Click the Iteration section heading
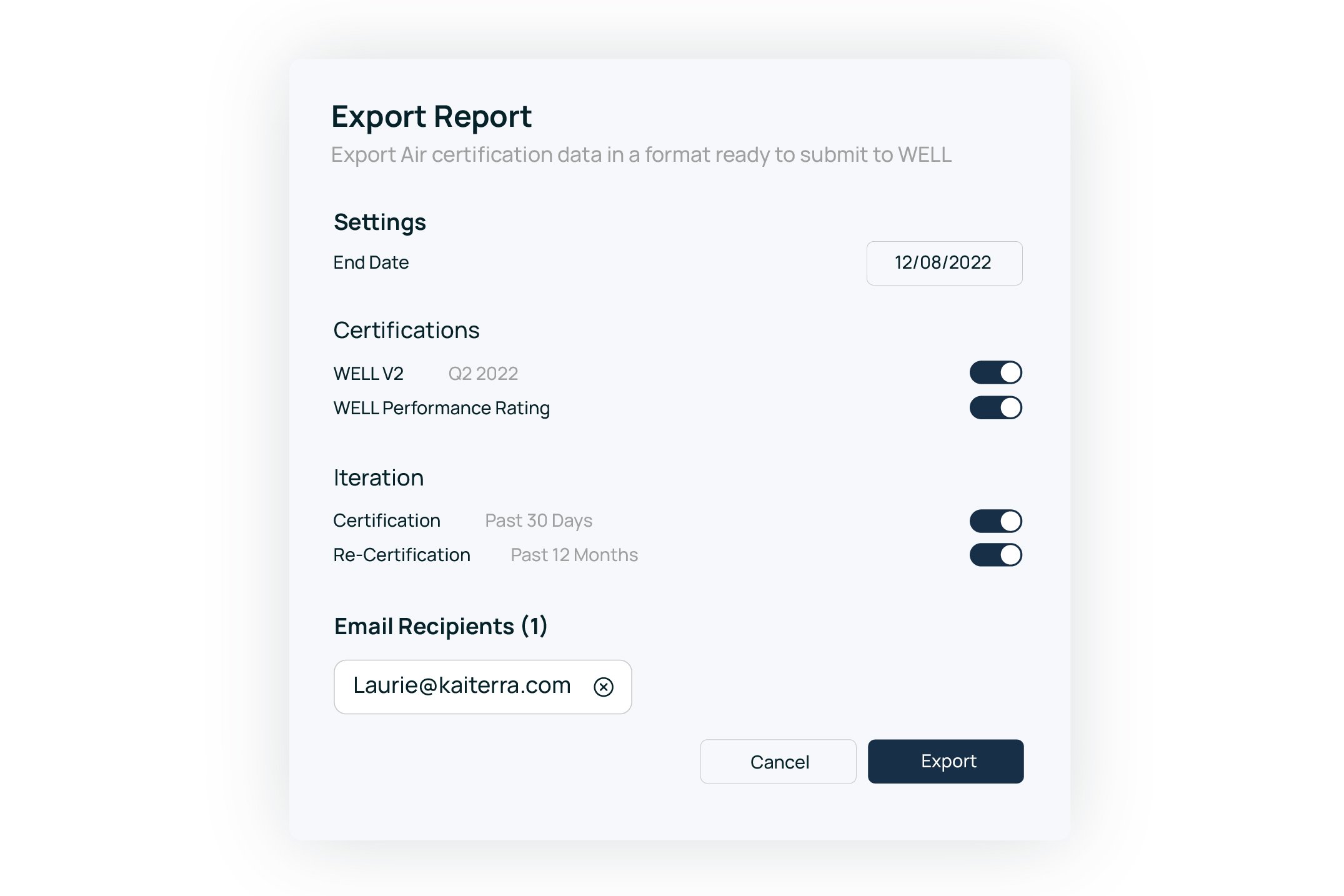This screenshot has height=896, width=1344. (x=378, y=478)
